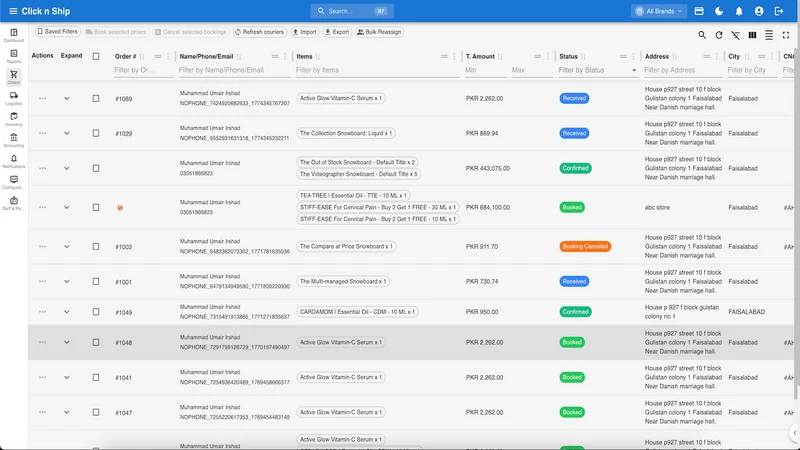Open Accounting section in sidebar

pos(14,140)
